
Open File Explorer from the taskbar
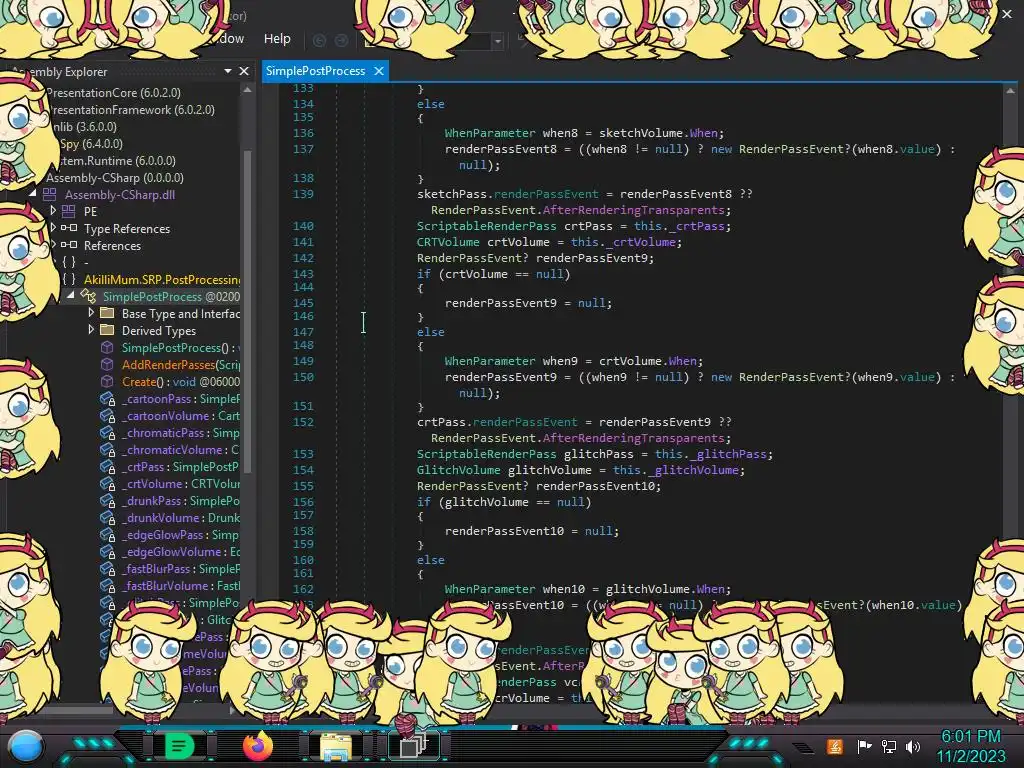[x=336, y=747]
